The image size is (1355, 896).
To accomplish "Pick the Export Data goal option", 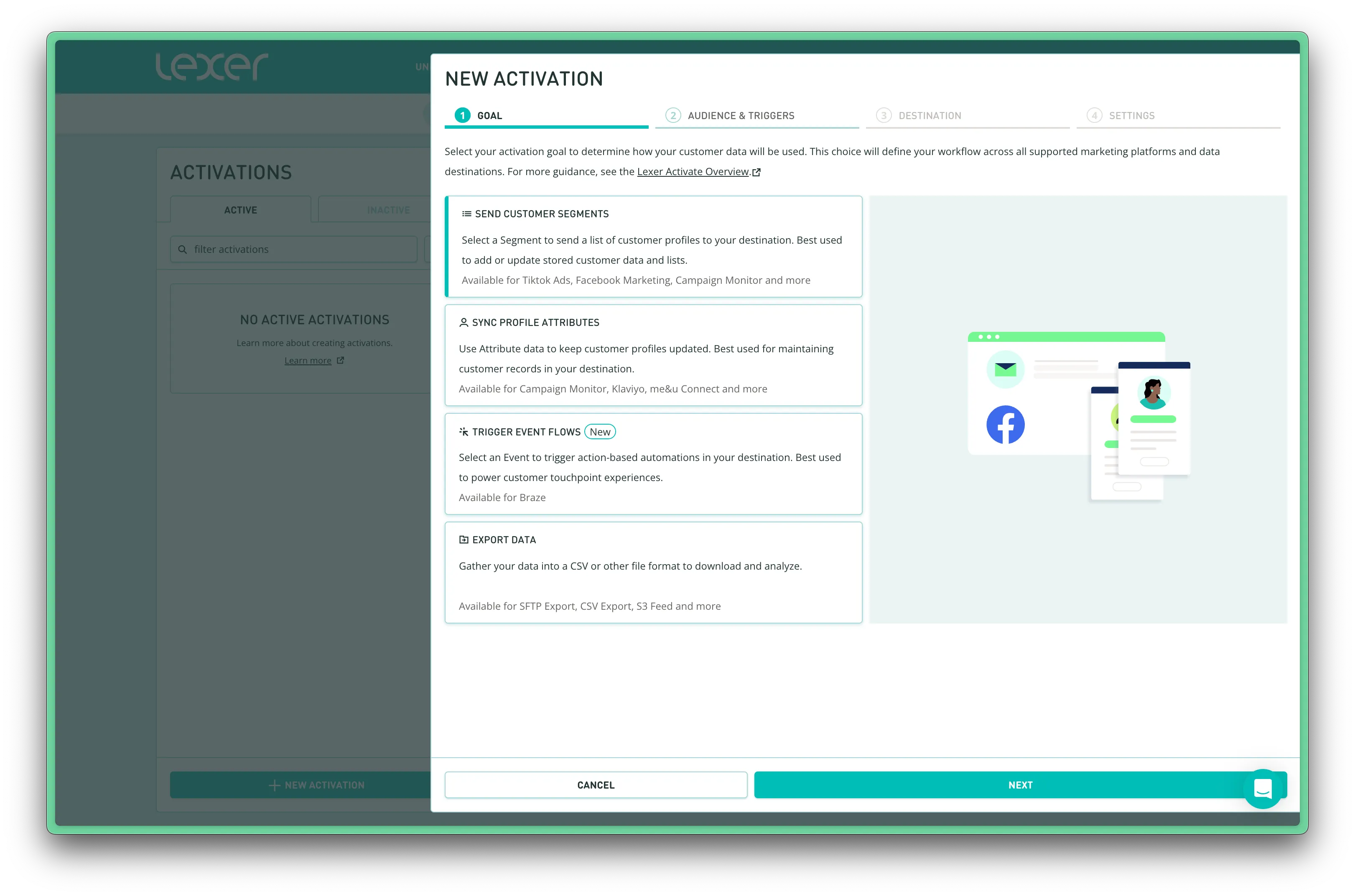I will (653, 573).
